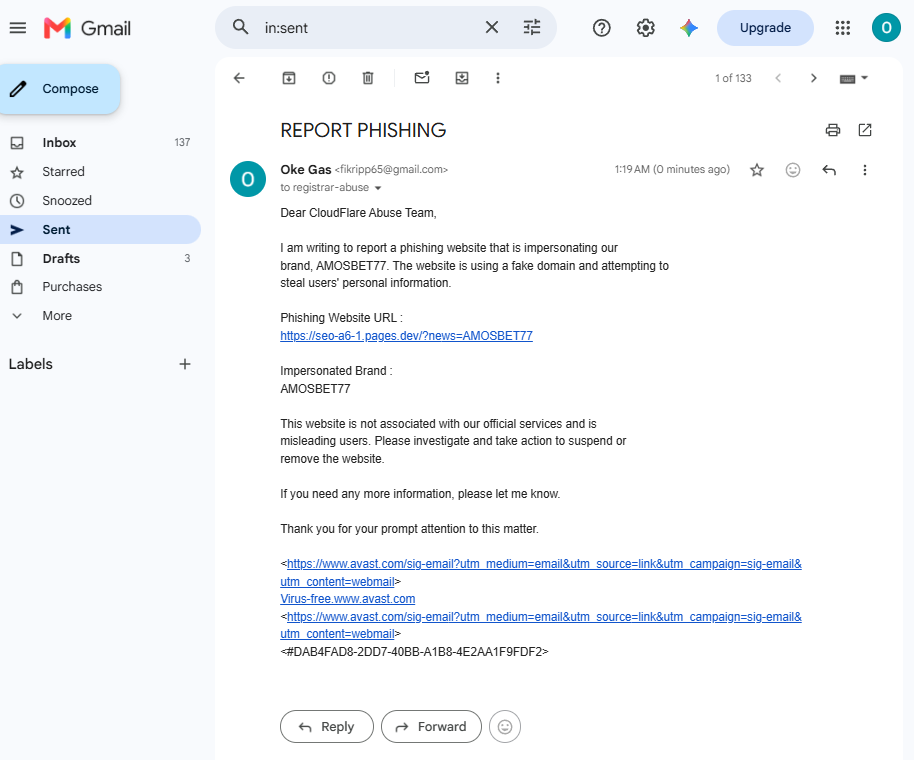
Task: Go to the newer conversation arrow
Action: coord(778,78)
